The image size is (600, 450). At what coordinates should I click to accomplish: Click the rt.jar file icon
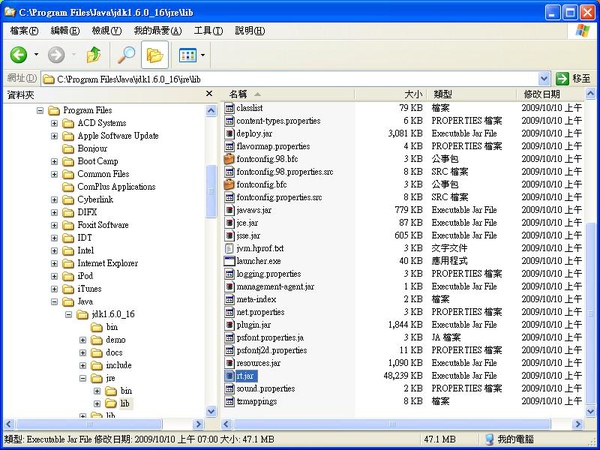(x=229, y=376)
